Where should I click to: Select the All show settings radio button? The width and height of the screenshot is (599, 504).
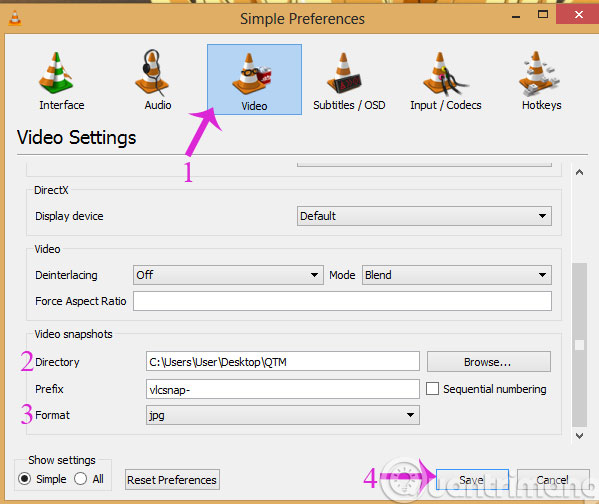pyautogui.click(x=81, y=479)
